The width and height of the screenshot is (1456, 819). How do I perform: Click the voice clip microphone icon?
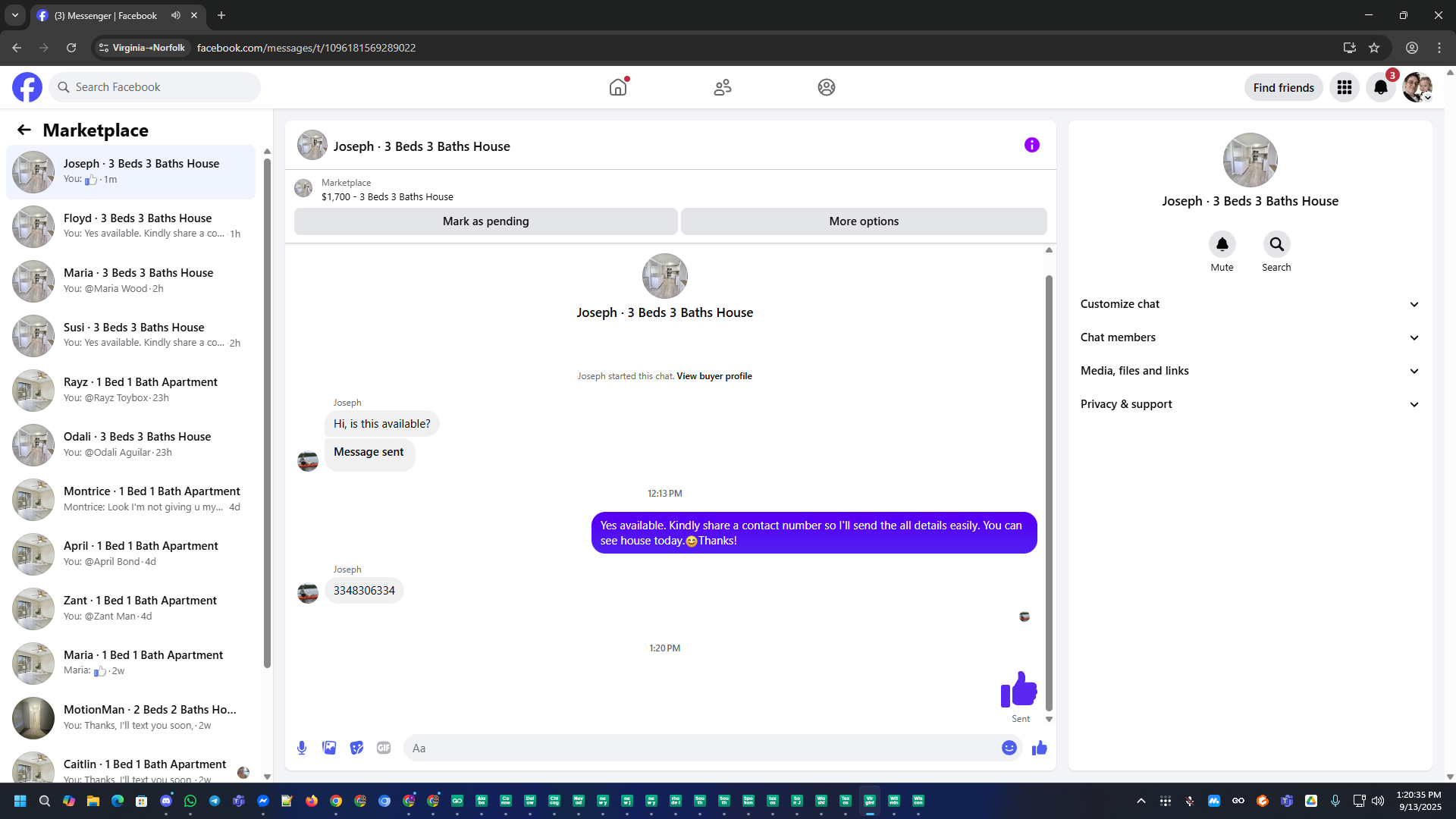[302, 748]
